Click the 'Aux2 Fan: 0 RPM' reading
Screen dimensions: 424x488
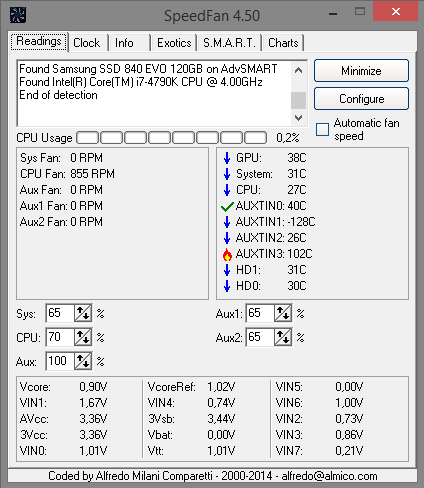(x=61, y=222)
